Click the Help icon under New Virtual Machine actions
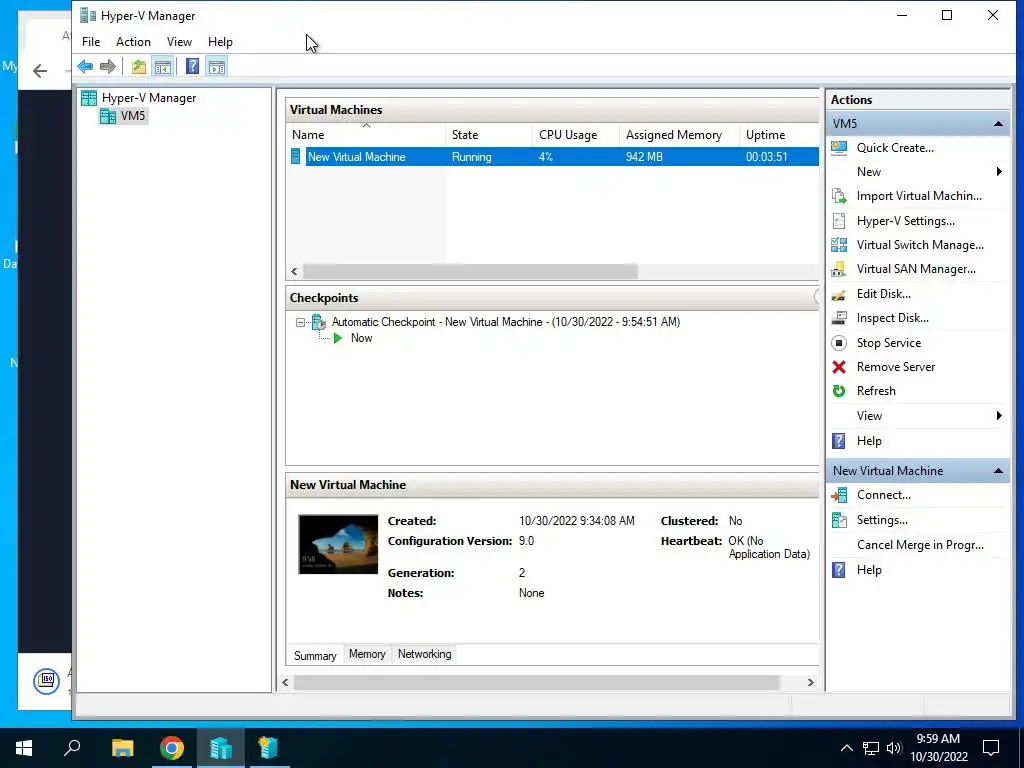The height and width of the screenshot is (768, 1024). [839, 569]
